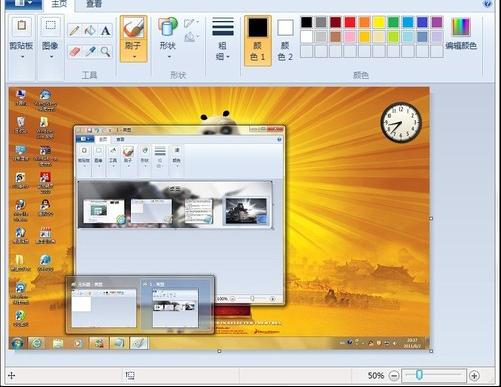Pick the red color swatch
Image resolution: width=501 pixels, height=387 pixels.
[x=350, y=22]
